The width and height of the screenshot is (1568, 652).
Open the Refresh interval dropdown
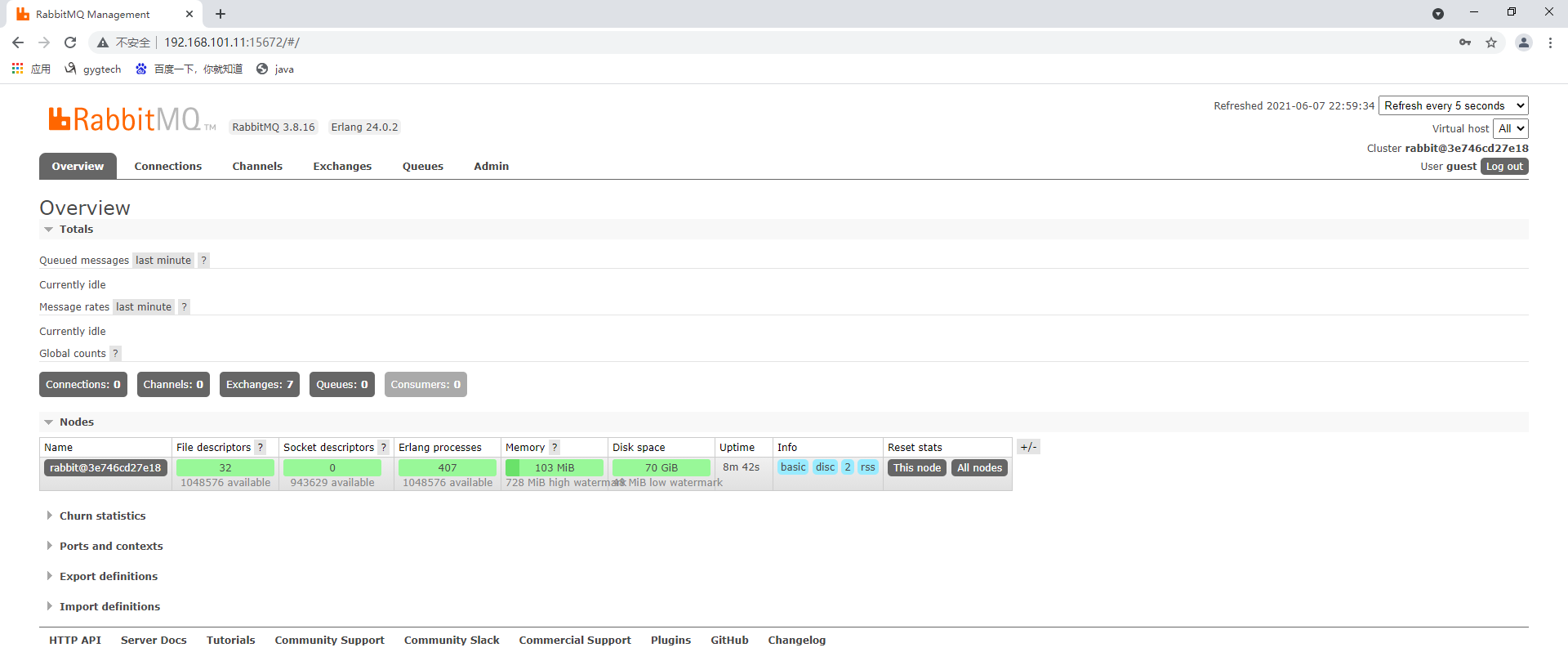coord(1453,105)
